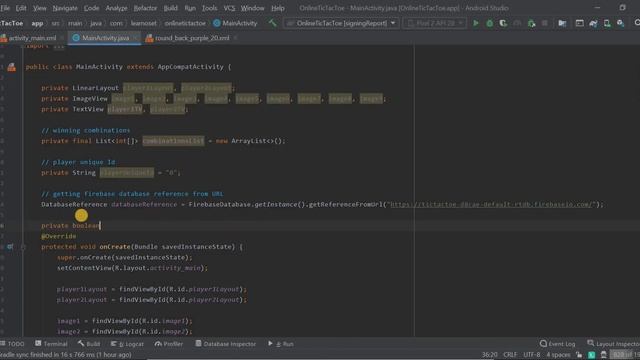Viewport: 640px width, 360px height.
Task: Click the Sync Project with Gradle Files icon
Action: [593, 23]
